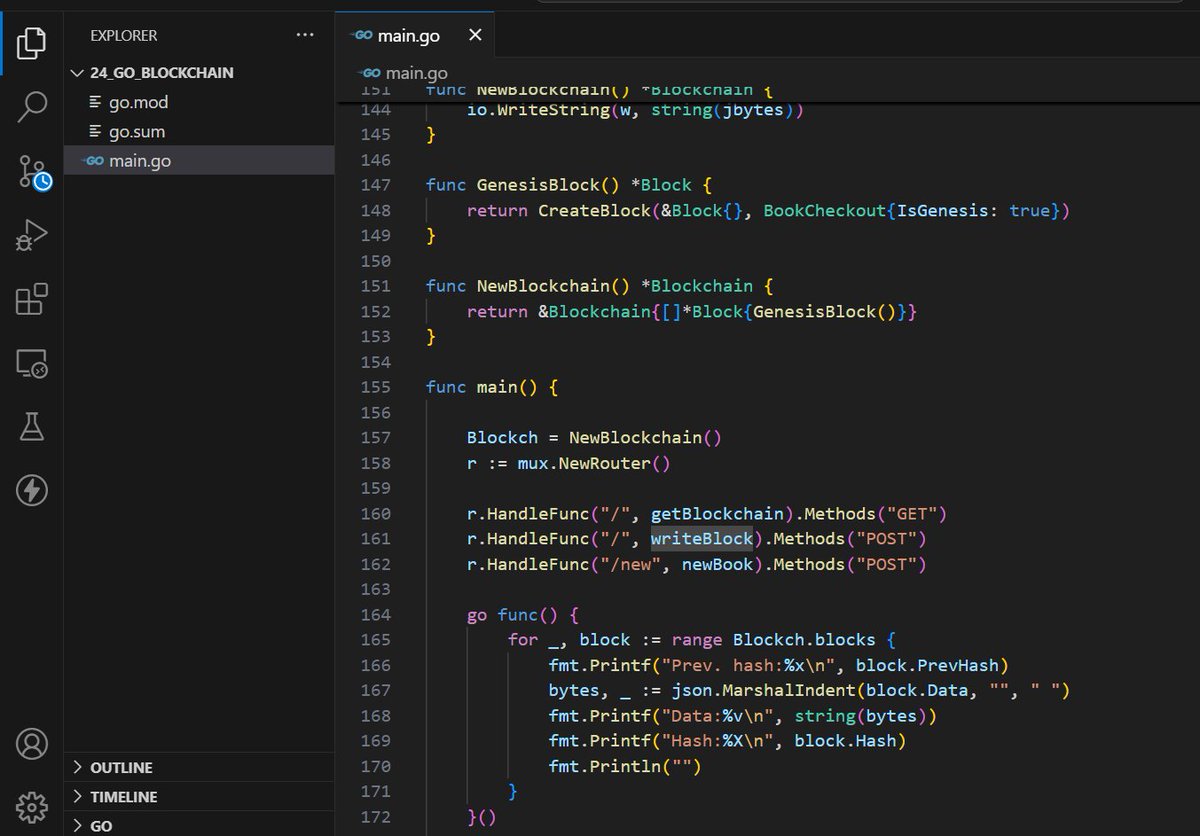Screen dimensions: 1200x836
Task: Open the Manage gear menu
Action: coord(32,806)
